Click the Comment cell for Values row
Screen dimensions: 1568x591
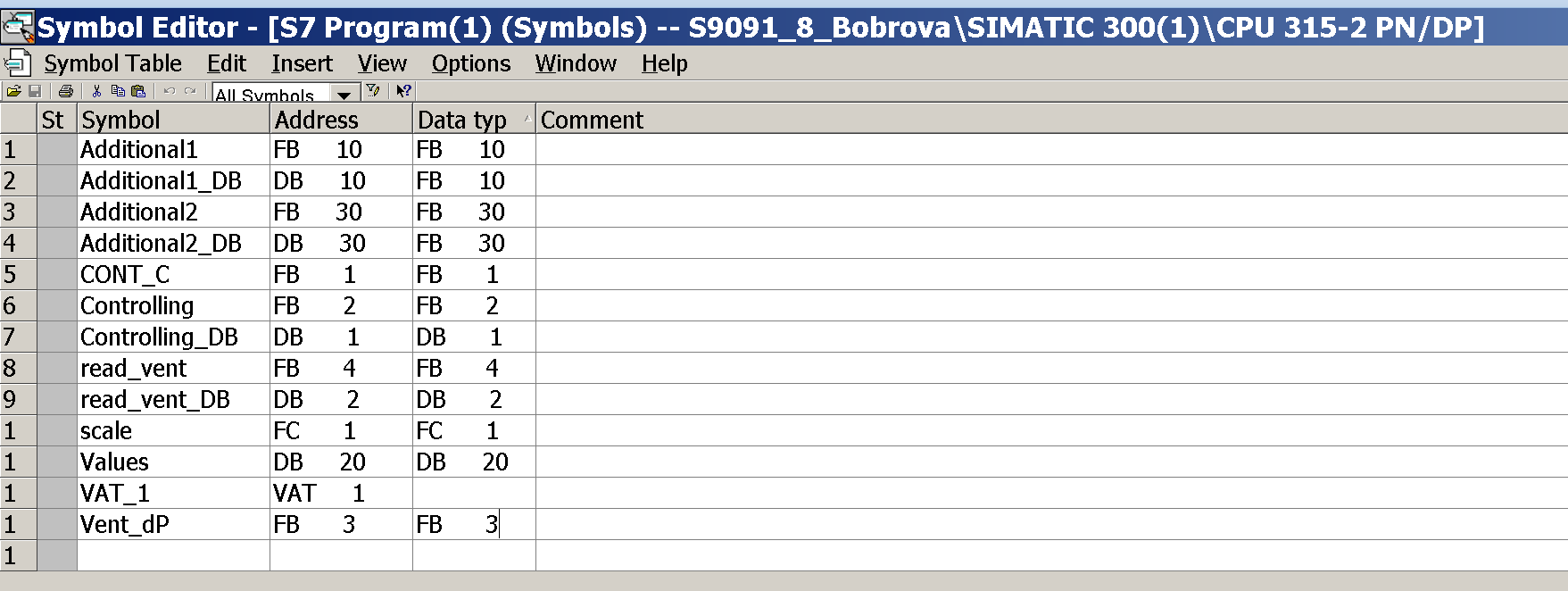1051,462
